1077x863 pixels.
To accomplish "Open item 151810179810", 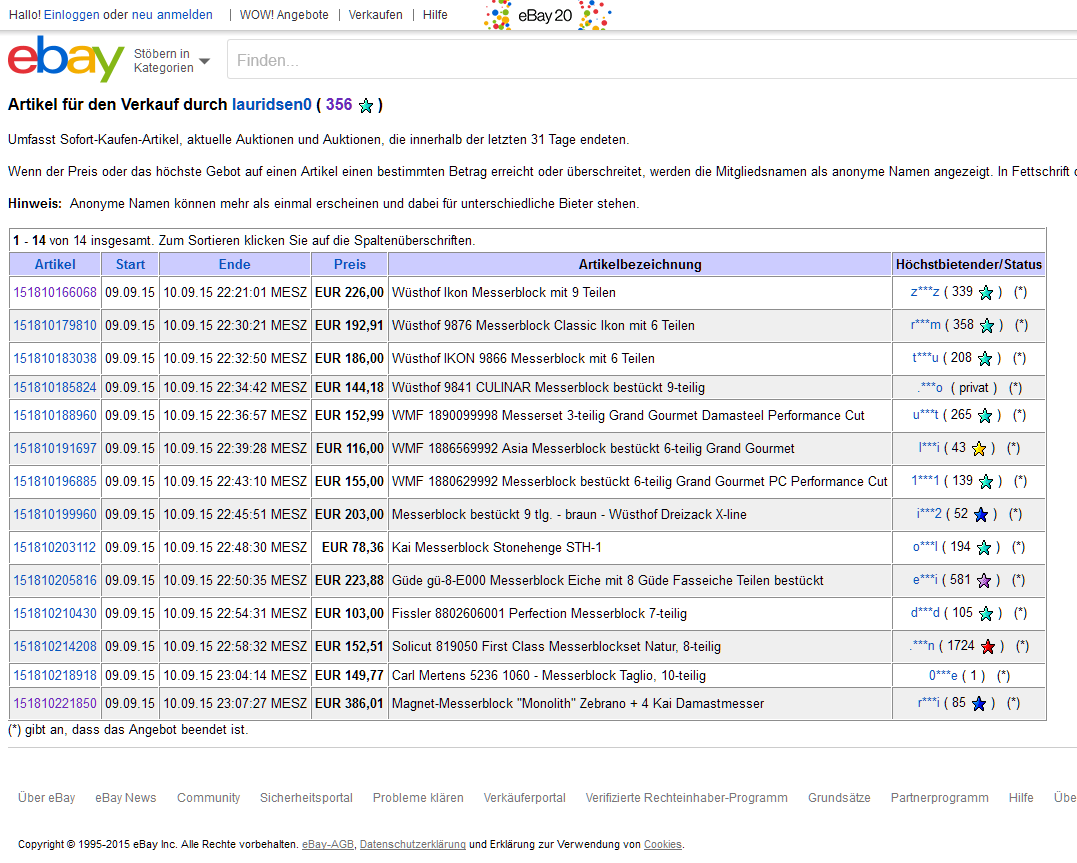I will (55, 326).
